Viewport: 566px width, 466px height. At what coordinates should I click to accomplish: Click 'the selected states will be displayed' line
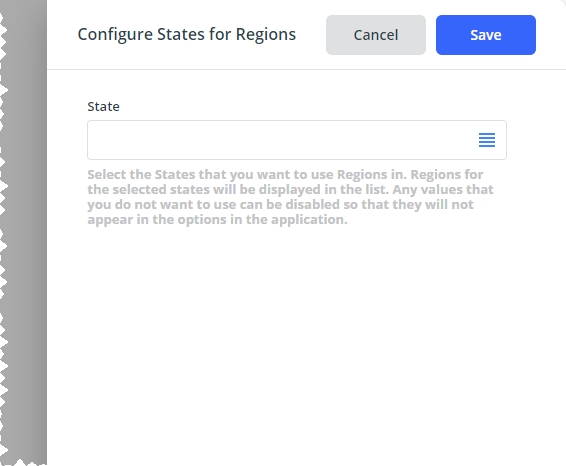tap(290, 190)
